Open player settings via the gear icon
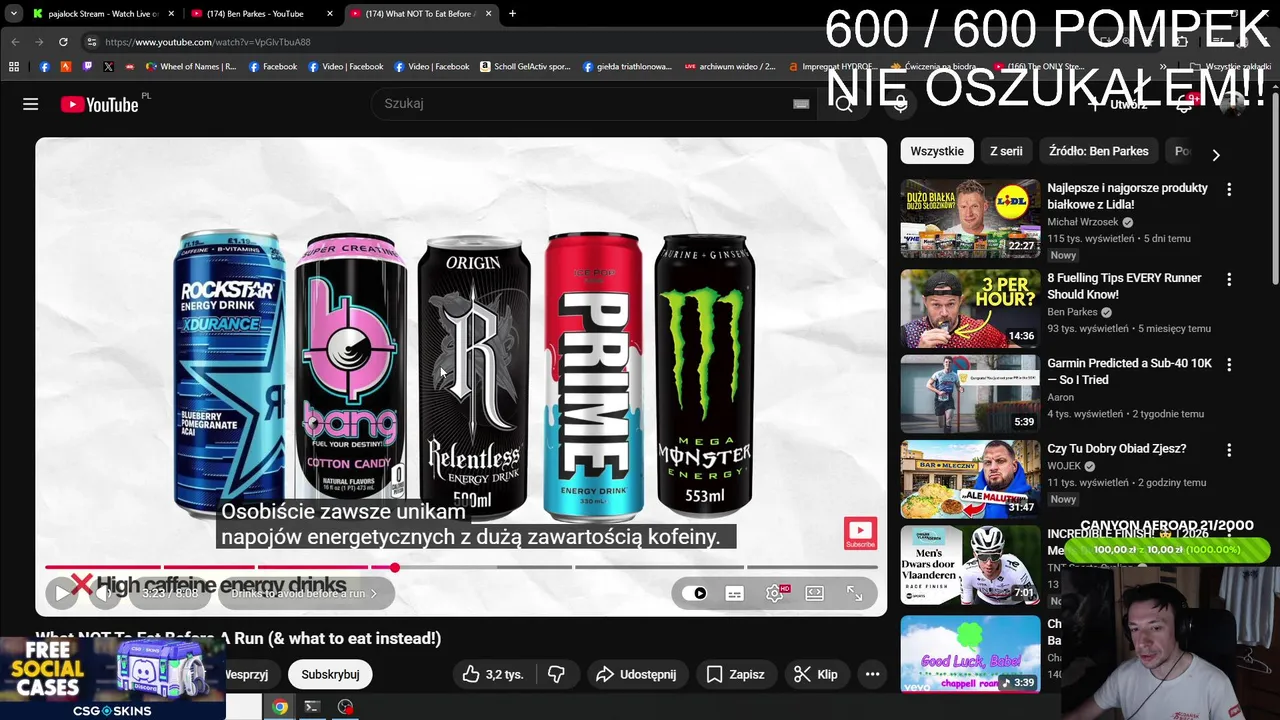 tap(775, 593)
